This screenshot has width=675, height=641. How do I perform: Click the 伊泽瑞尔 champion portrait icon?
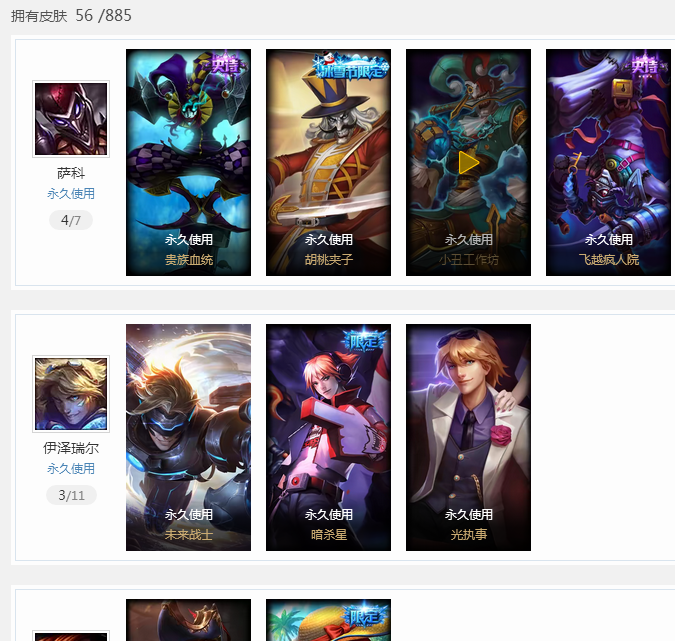pyautogui.click(x=71, y=394)
